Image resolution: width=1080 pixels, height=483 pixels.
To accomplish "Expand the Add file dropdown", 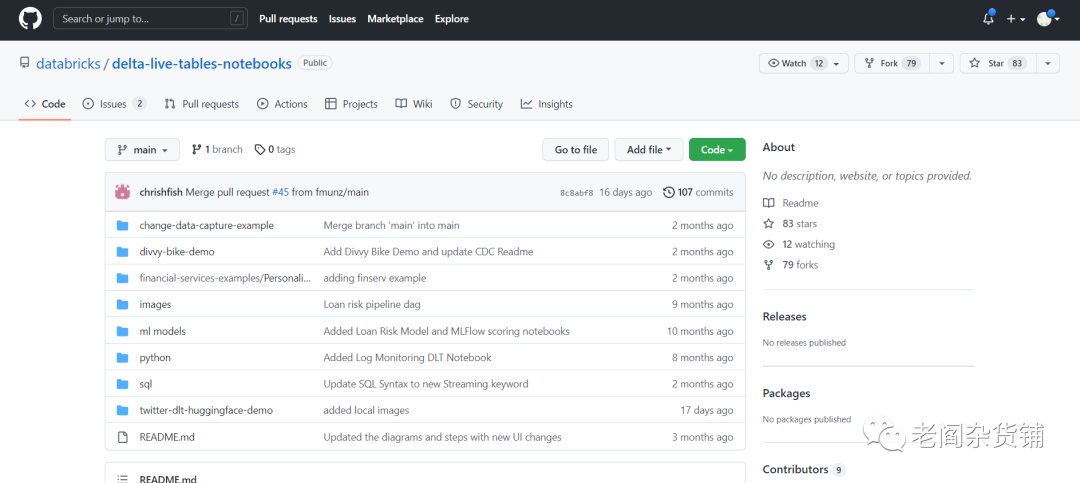I will [x=649, y=150].
